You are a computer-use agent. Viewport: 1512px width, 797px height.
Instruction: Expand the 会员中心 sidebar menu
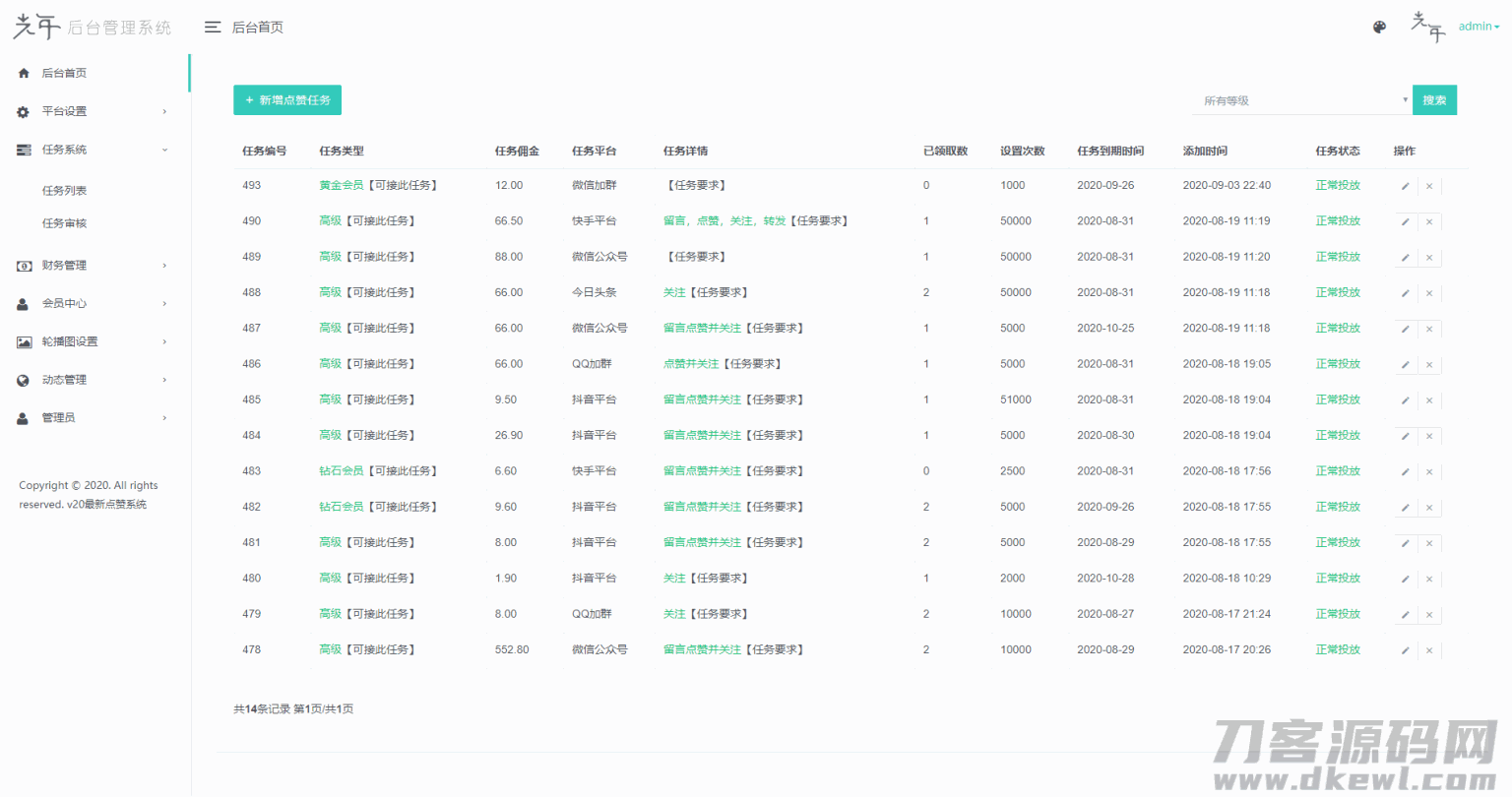click(92, 304)
